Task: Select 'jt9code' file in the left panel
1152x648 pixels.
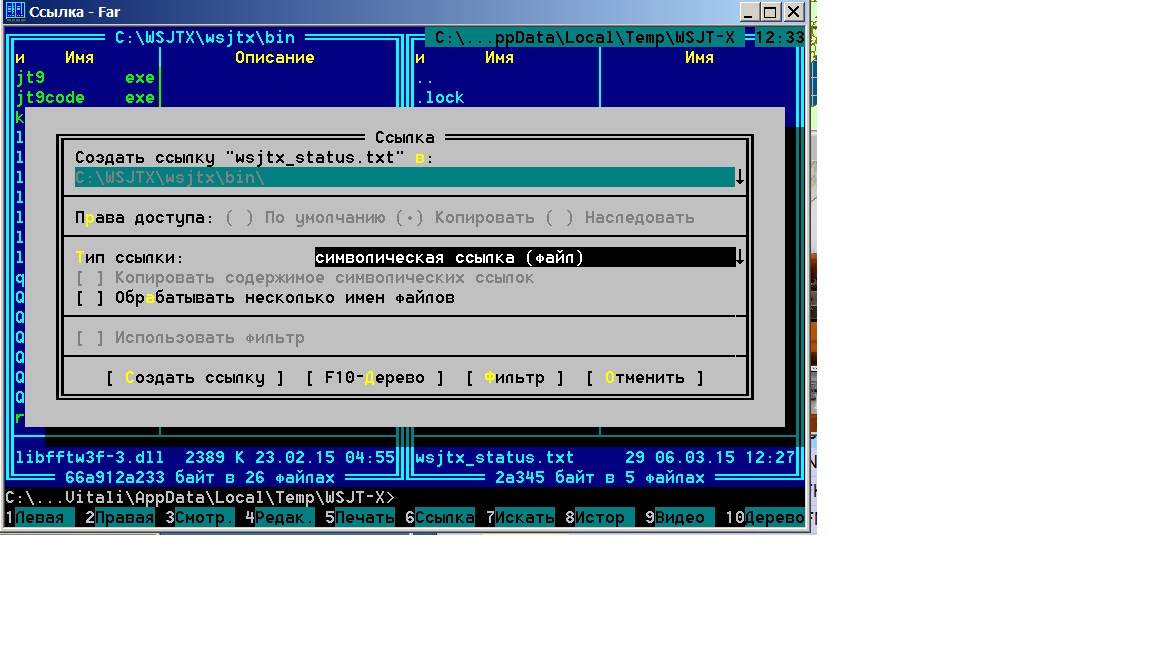Action: click(x=51, y=97)
